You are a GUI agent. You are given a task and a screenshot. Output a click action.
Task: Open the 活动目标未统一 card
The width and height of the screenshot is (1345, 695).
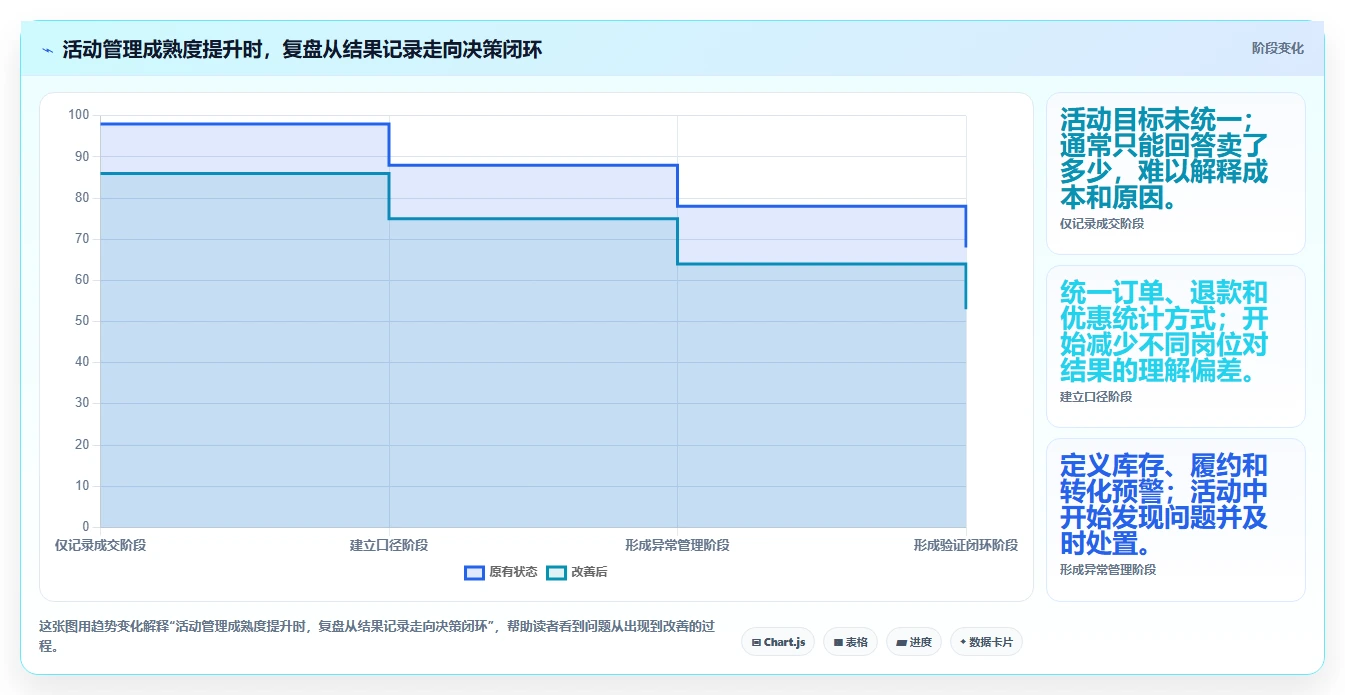click(1175, 173)
